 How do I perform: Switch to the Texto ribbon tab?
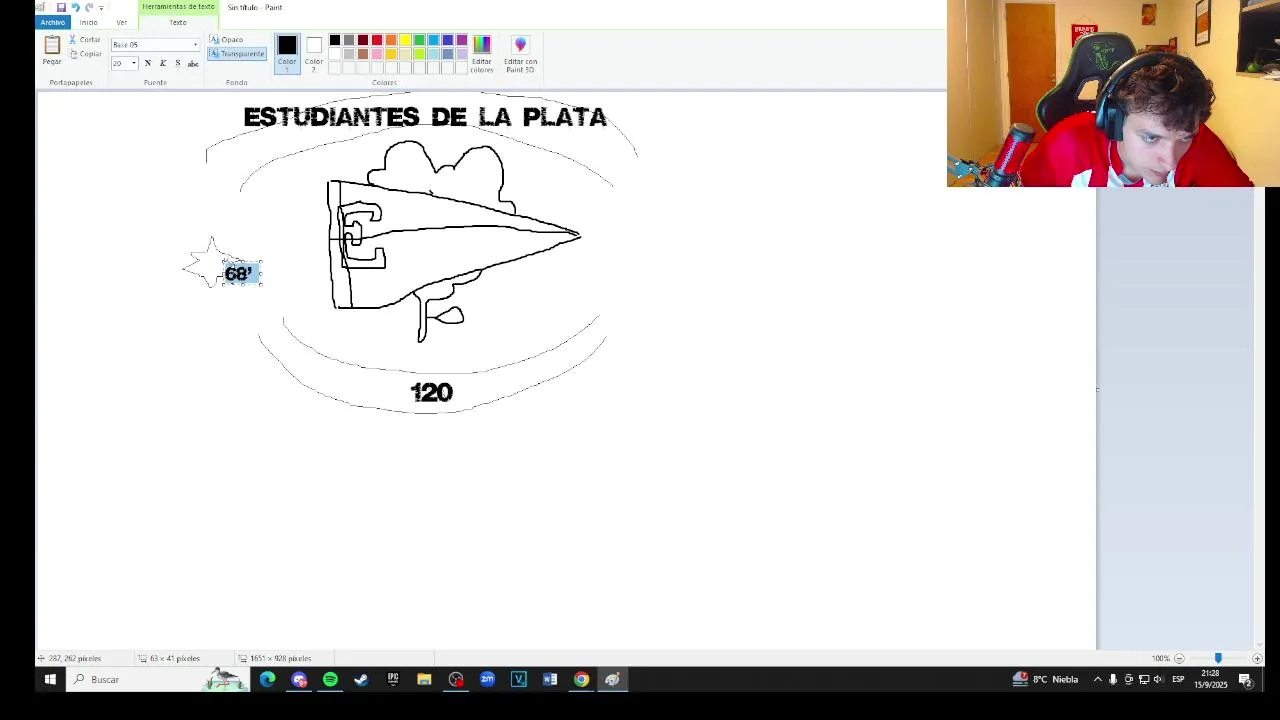(177, 22)
